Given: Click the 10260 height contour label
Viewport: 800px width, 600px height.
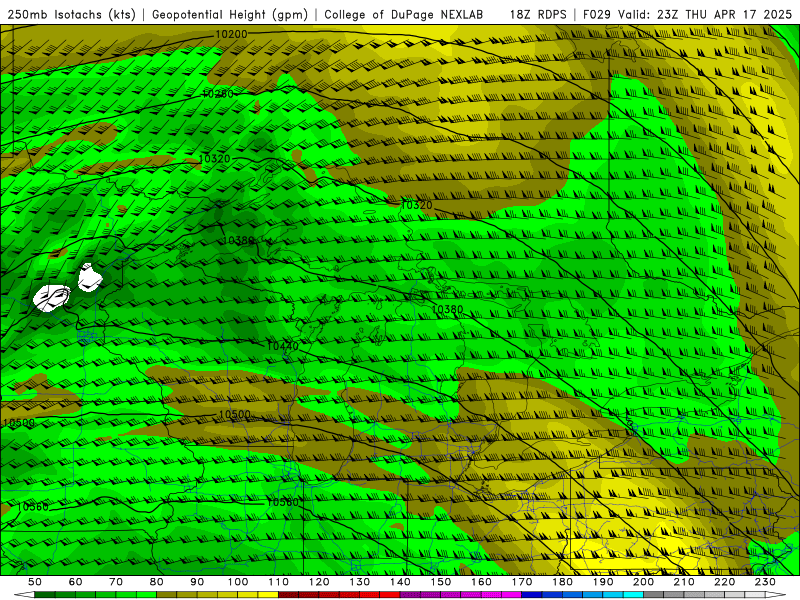Looking at the screenshot, I should 218,94.
